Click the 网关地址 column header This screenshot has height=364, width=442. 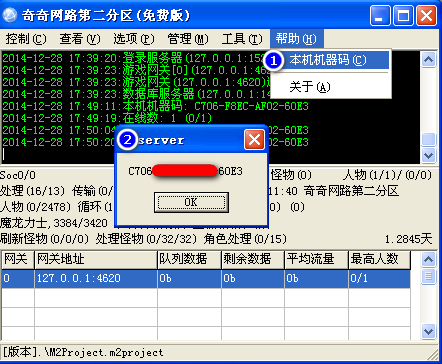(96, 260)
